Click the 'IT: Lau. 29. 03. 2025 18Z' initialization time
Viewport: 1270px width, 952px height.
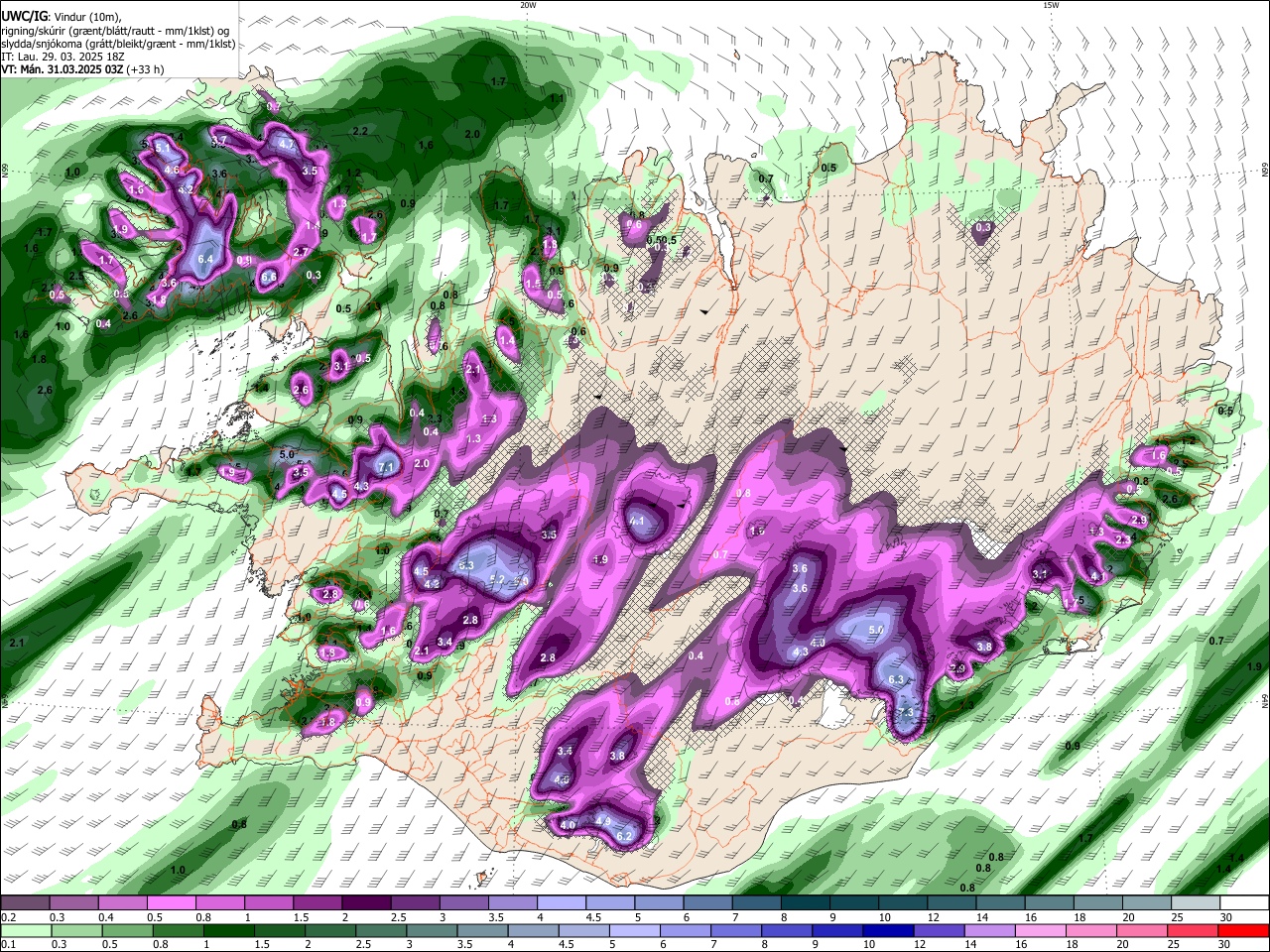coord(63,57)
